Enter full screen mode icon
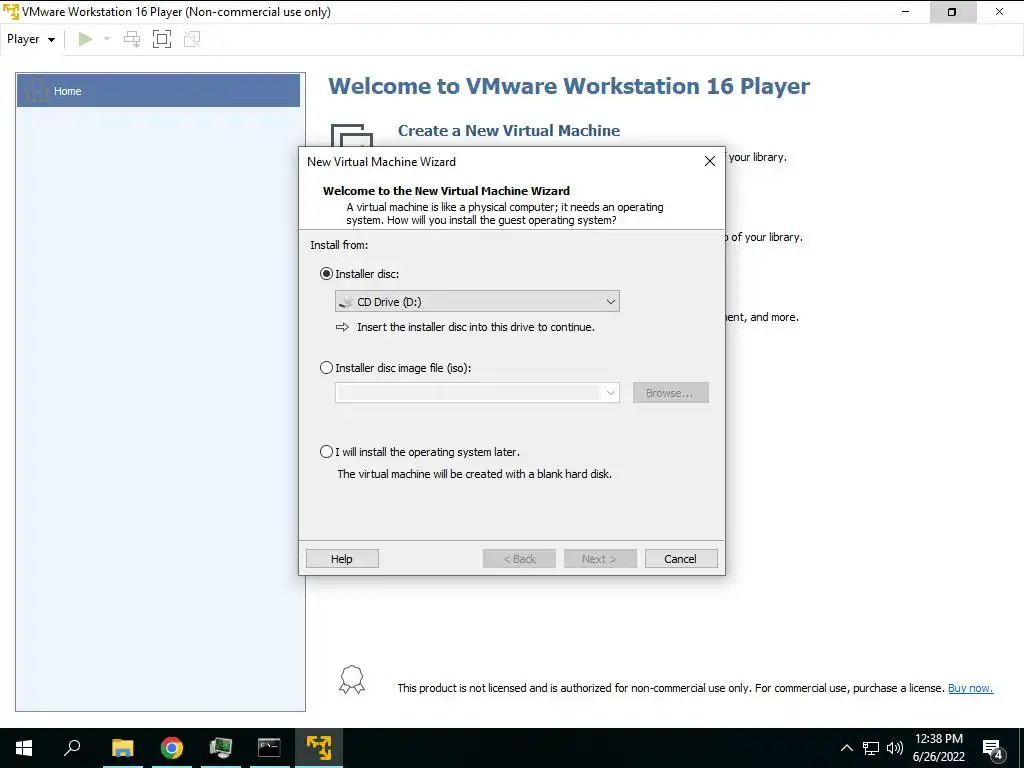Screen dimensions: 1024x768 coord(162,39)
